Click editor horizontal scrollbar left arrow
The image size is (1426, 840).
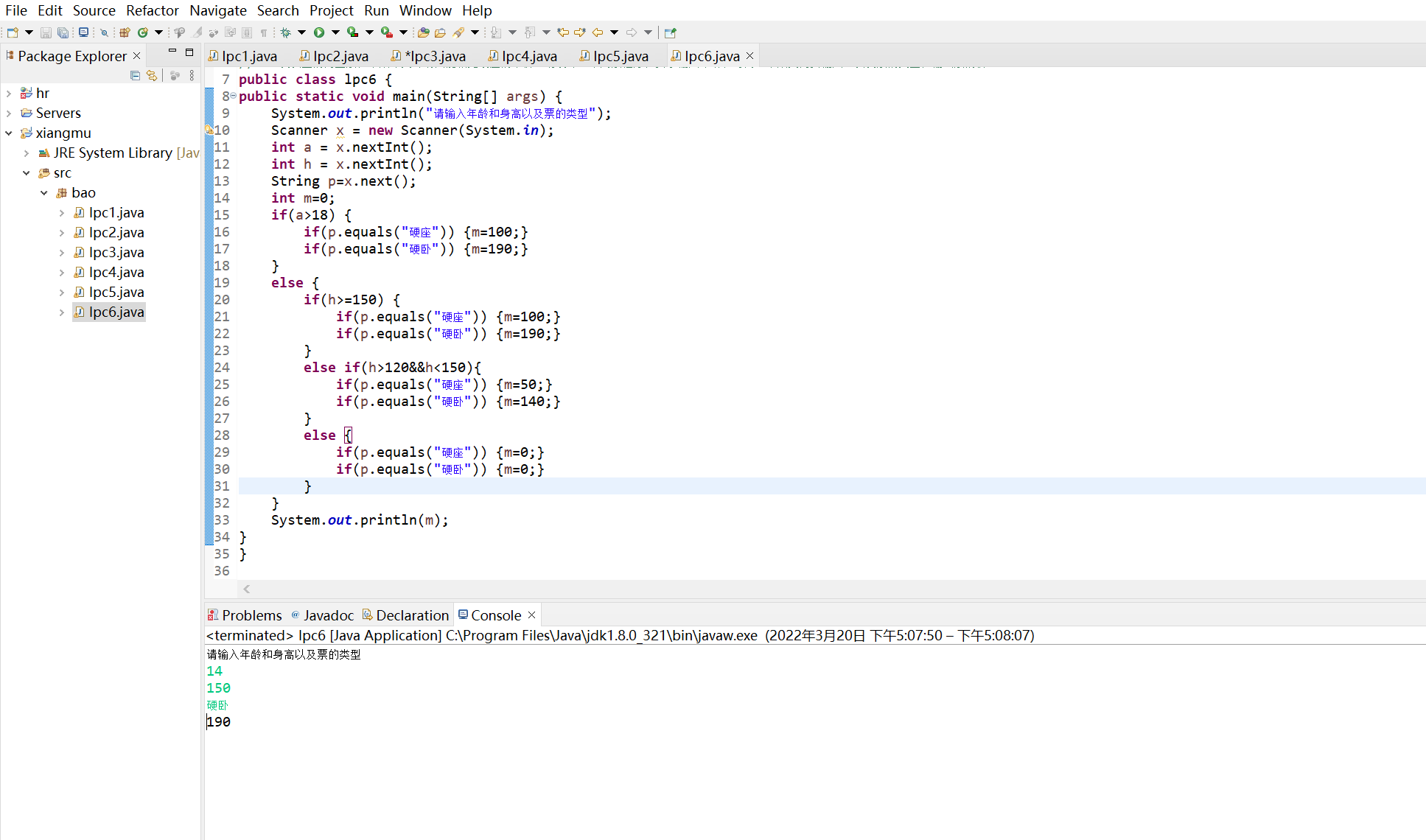coord(247,589)
